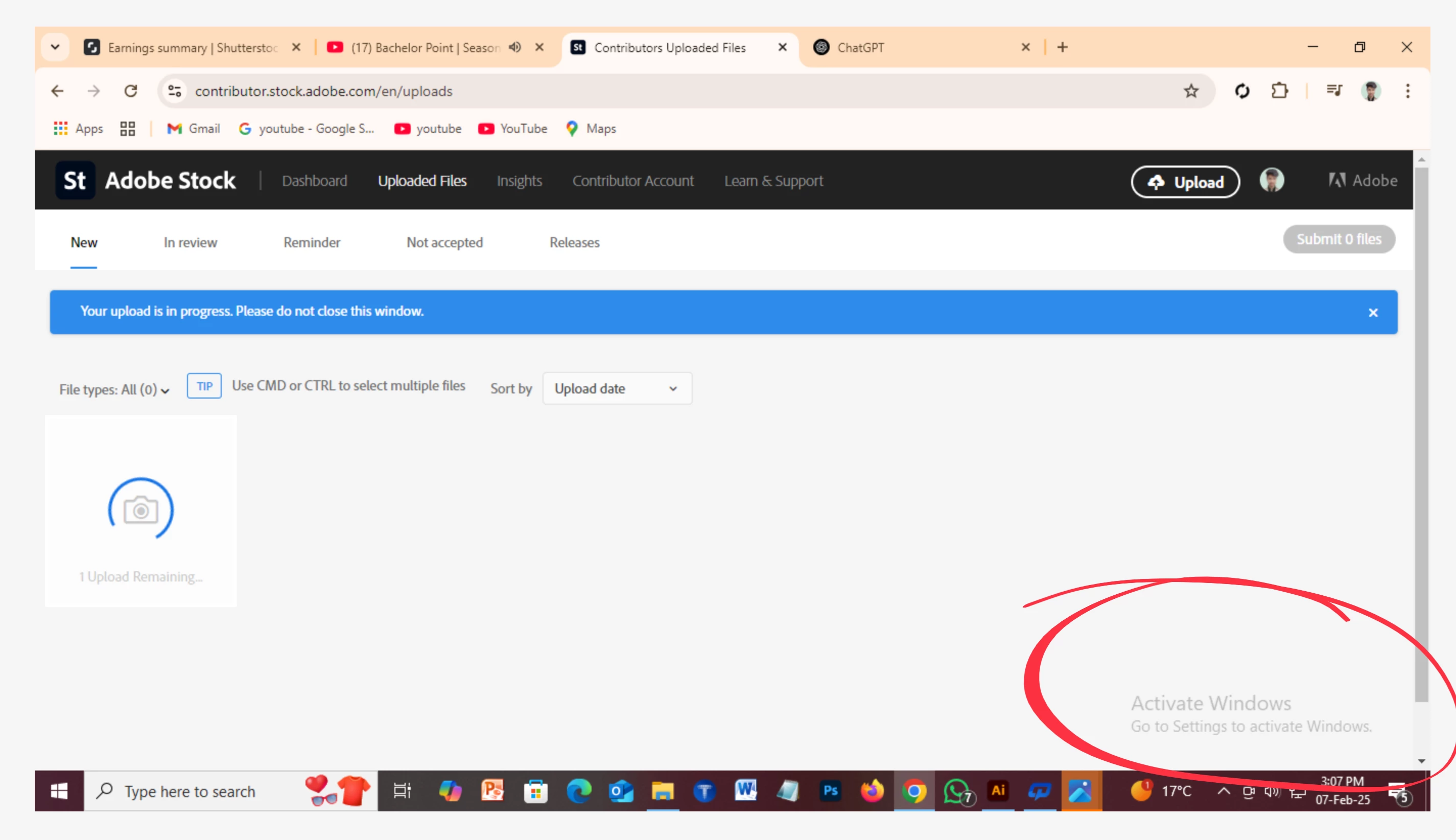Open the Sort by Upload date dropdown
This screenshot has height=840, width=1456.
tap(617, 389)
